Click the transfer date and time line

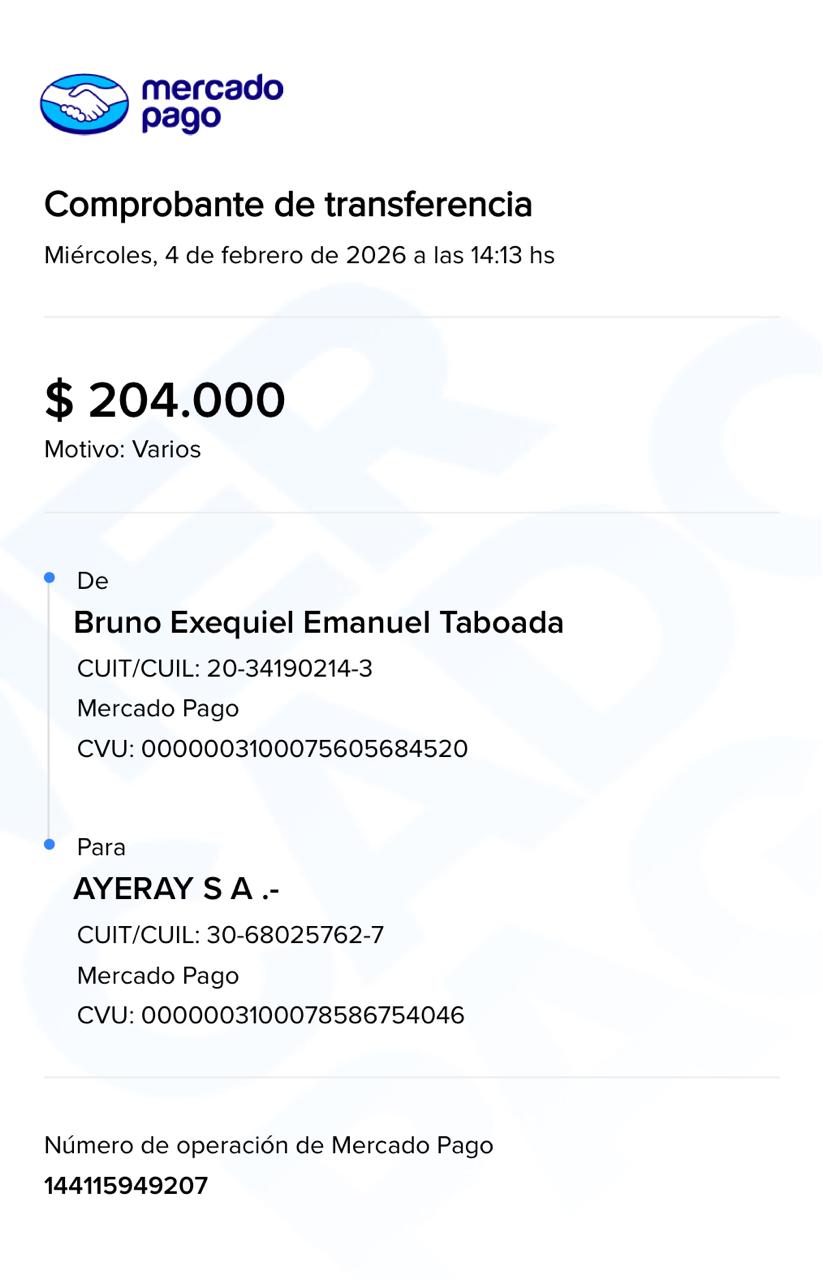coord(299,255)
